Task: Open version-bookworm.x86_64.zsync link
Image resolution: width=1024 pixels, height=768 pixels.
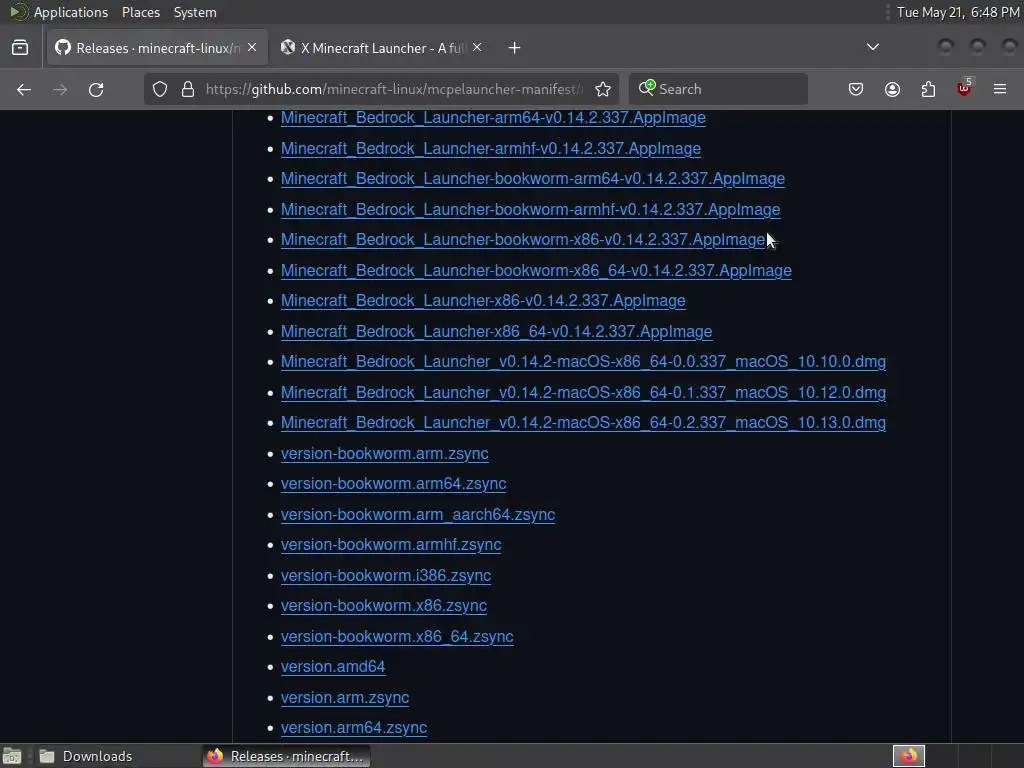Action: click(x=397, y=637)
